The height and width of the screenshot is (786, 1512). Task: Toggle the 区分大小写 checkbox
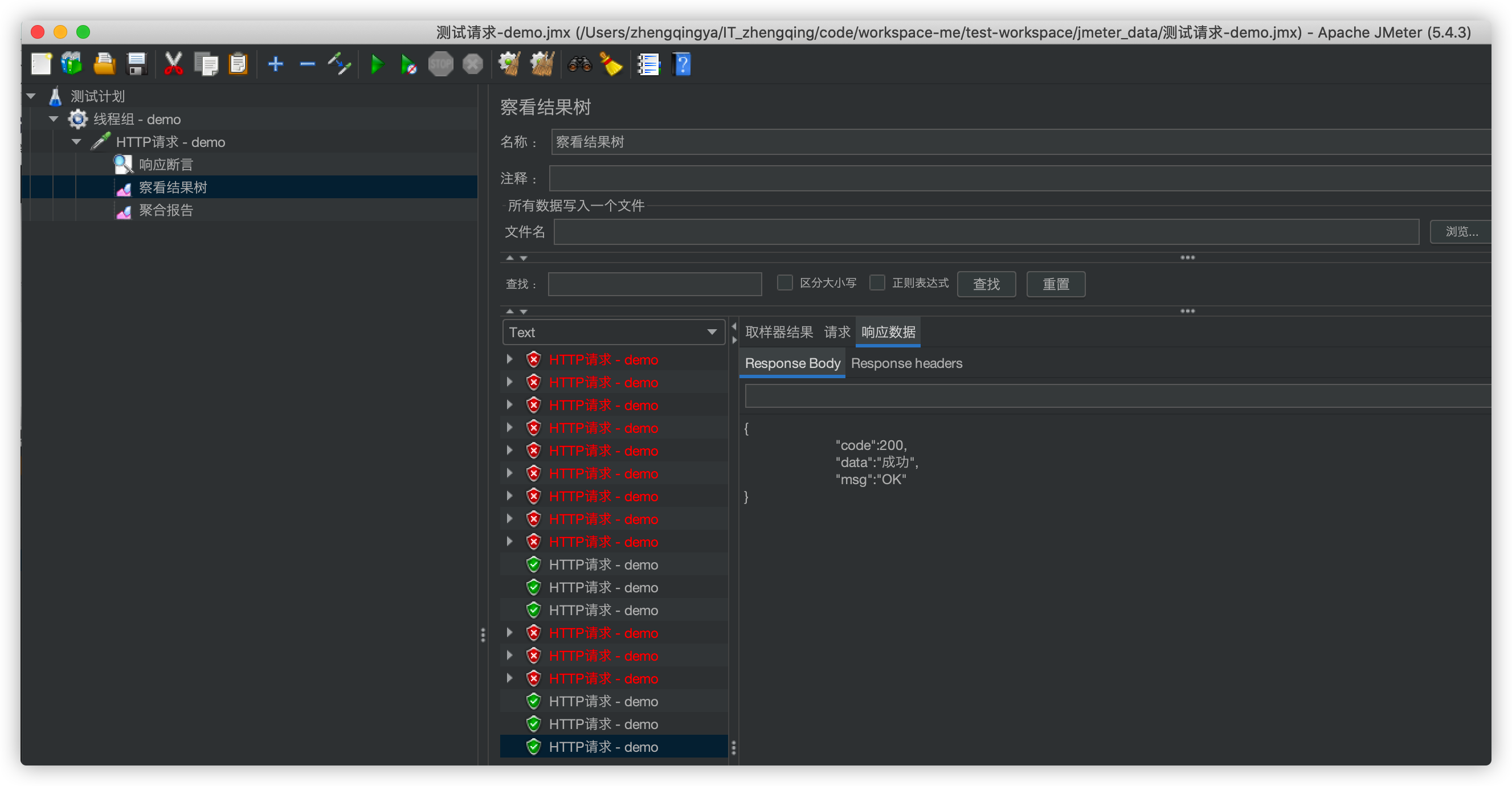784,283
